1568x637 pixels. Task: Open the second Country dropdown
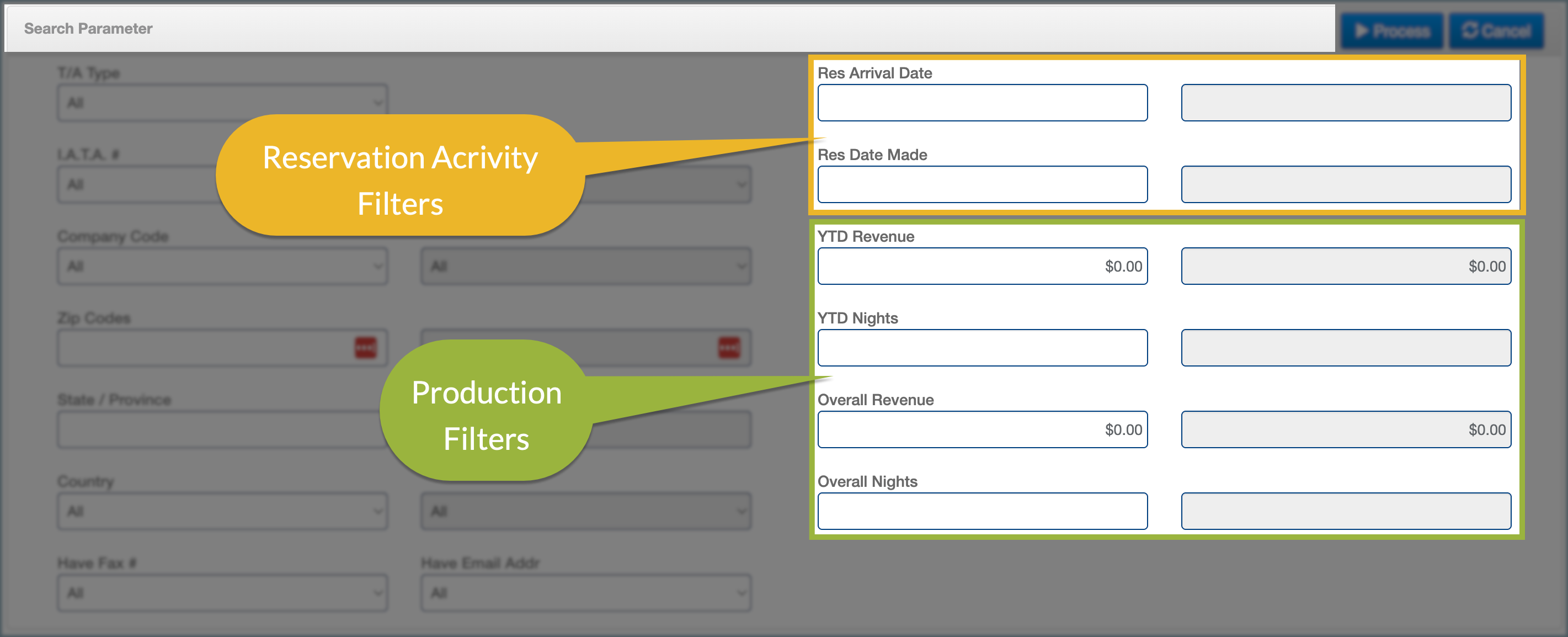pyautogui.click(x=585, y=511)
